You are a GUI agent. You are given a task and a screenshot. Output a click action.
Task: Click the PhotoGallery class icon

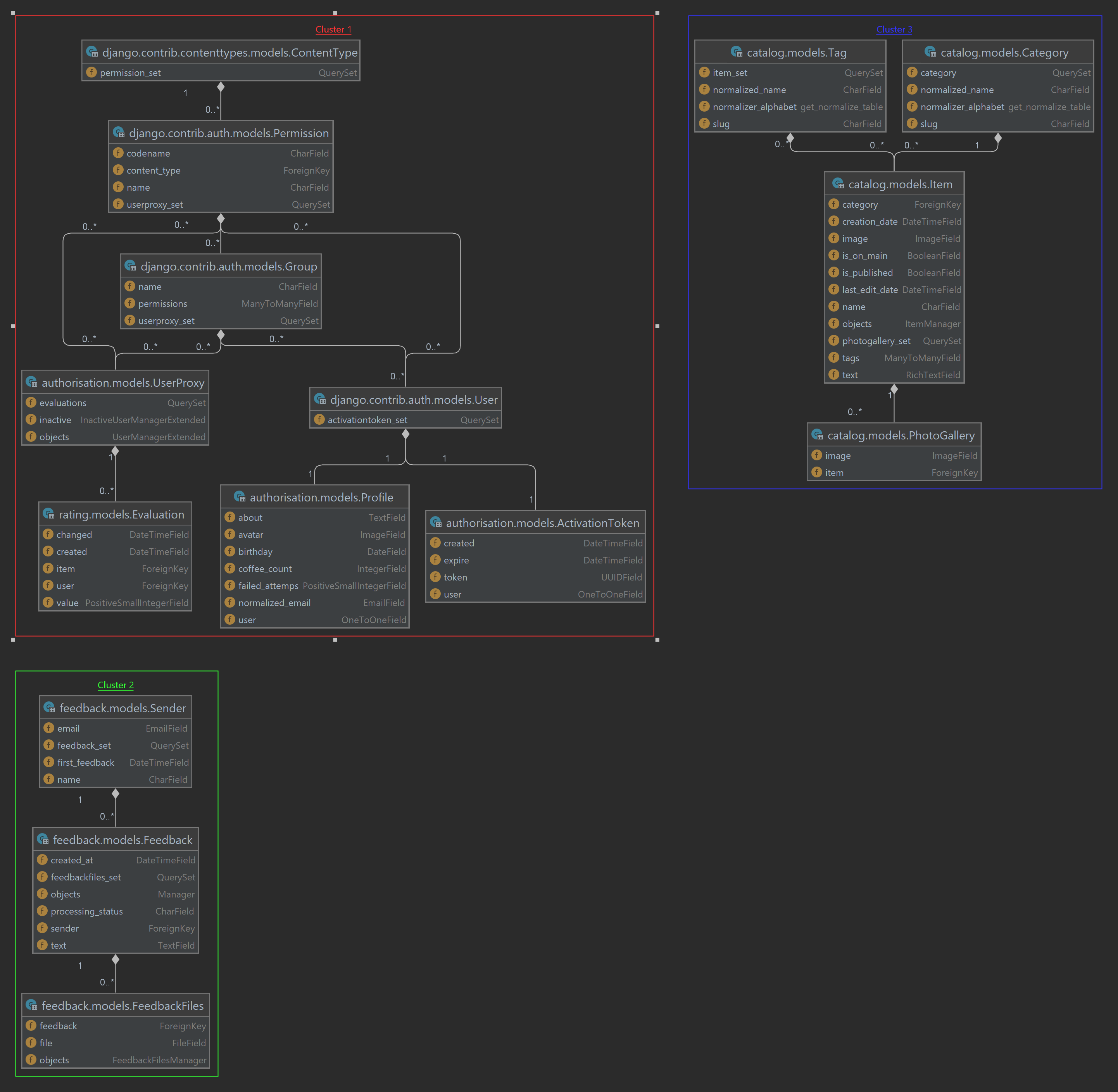[x=818, y=435]
